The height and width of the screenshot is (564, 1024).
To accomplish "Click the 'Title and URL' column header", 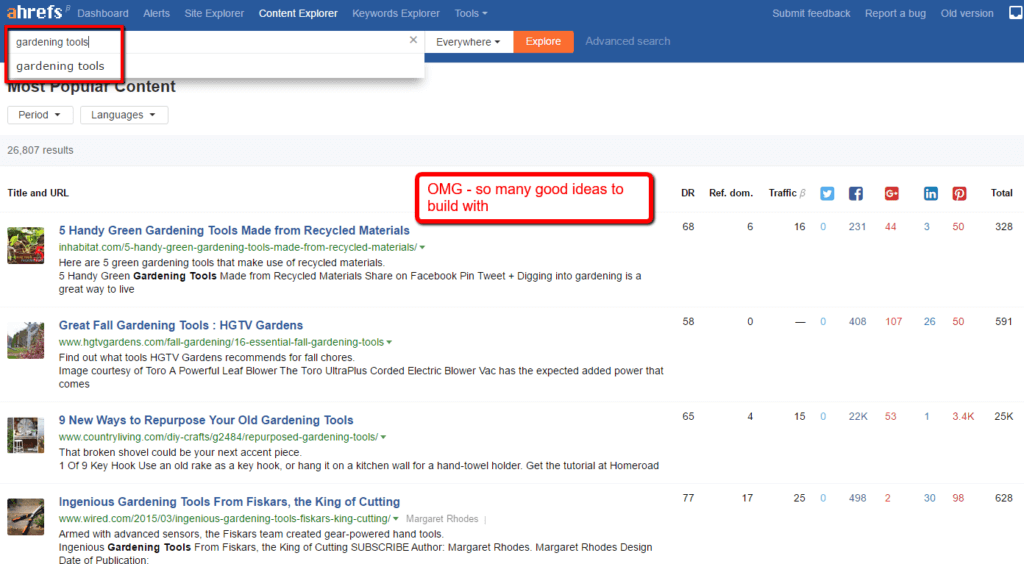I will click(38, 193).
